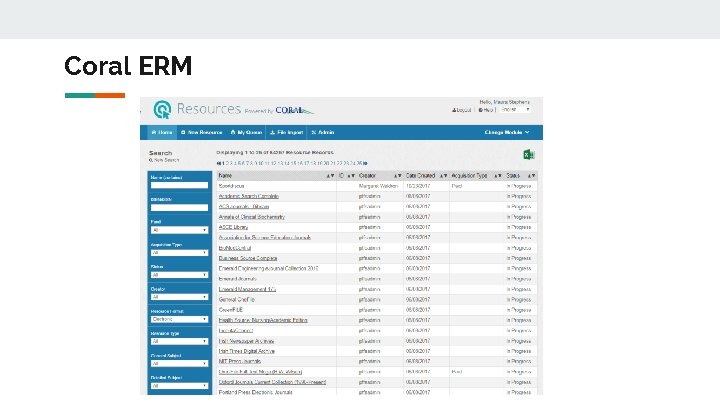This screenshot has height=405, width=720.
Task: Open the Home tab
Action: [x=162, y=132]
